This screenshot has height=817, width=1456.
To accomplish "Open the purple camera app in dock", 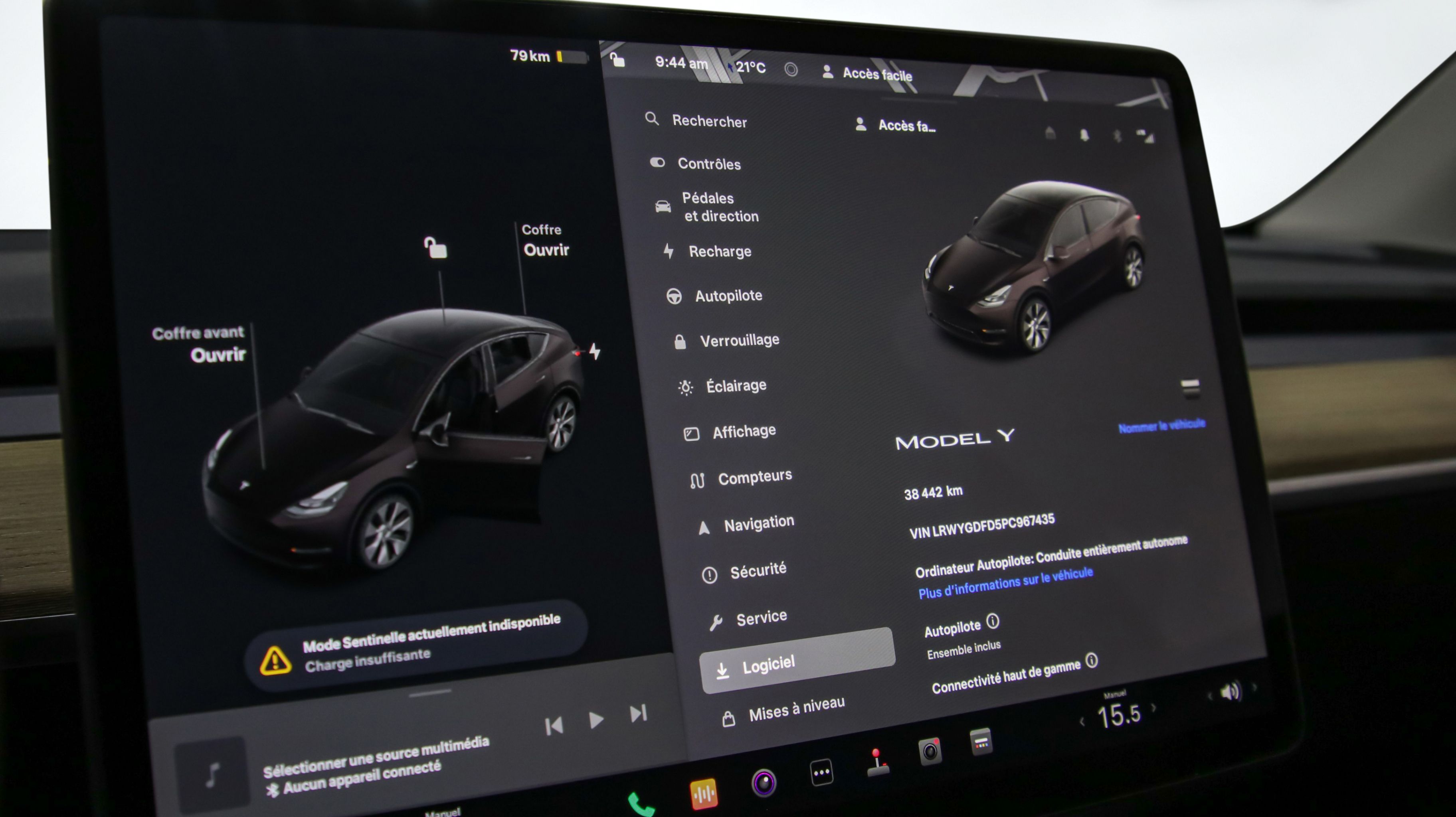I will (764, 783).
